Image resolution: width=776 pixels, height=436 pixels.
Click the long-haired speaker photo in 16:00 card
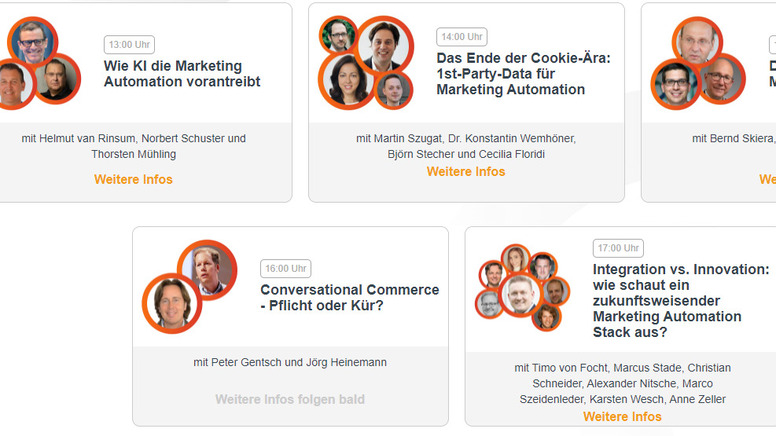(172, 303)
